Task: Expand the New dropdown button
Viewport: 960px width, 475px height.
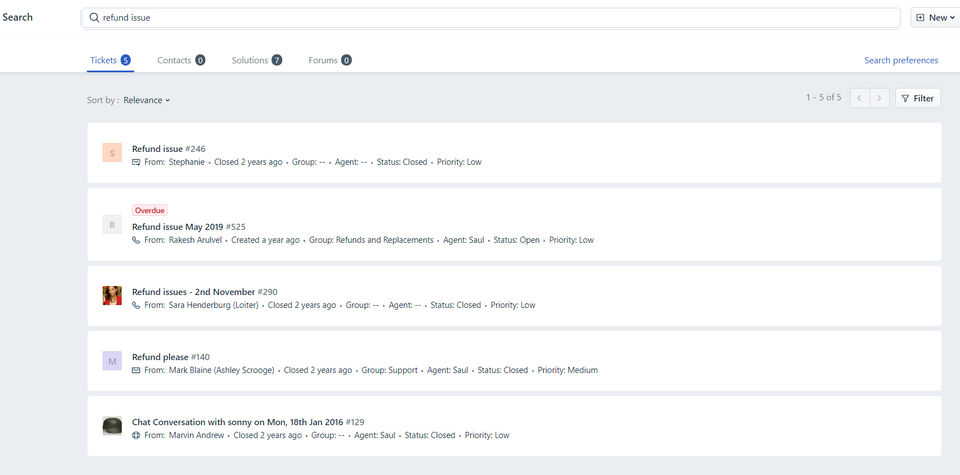Action: pos(936,18)
